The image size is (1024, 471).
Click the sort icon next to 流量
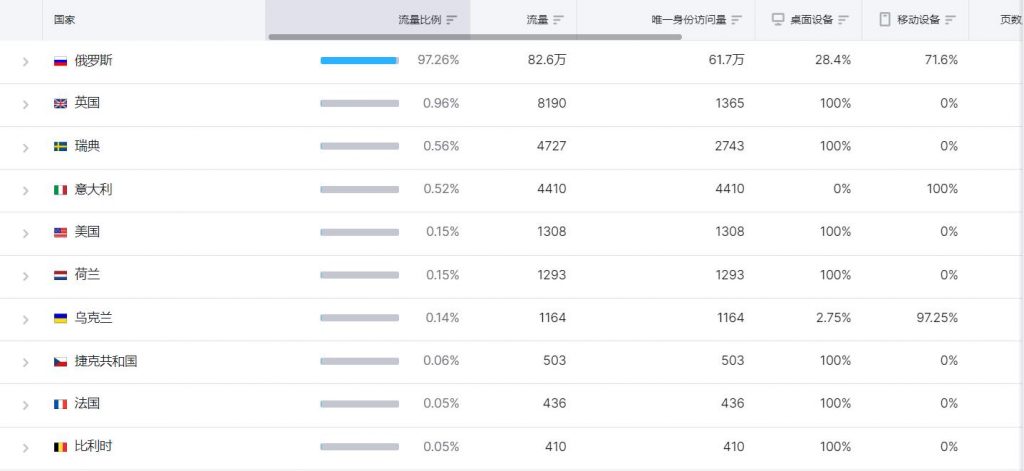[558, 20]
